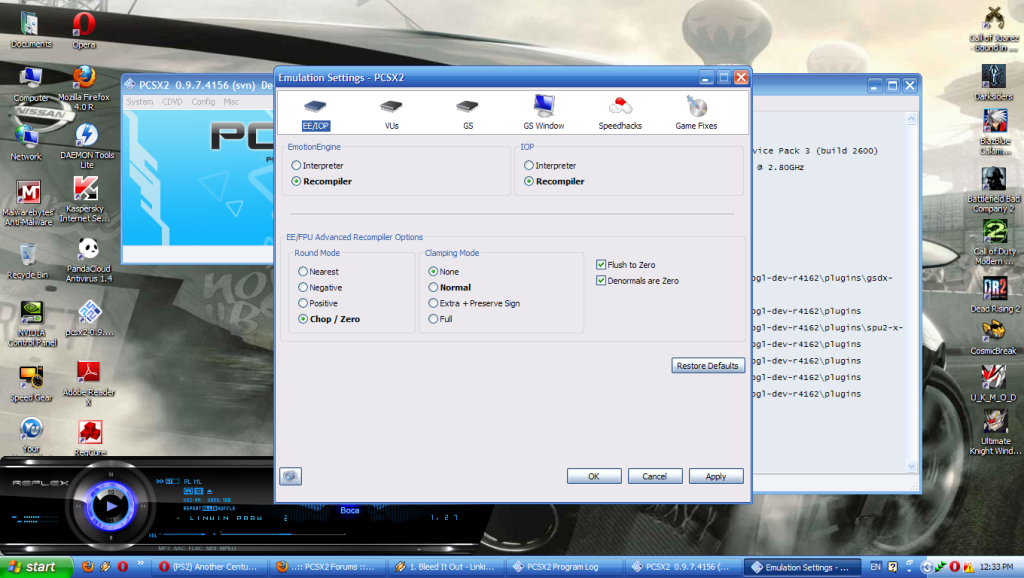Select the Recycle Bin desktop icon
Screen dimensions: 1024x578
pos(27,261)
